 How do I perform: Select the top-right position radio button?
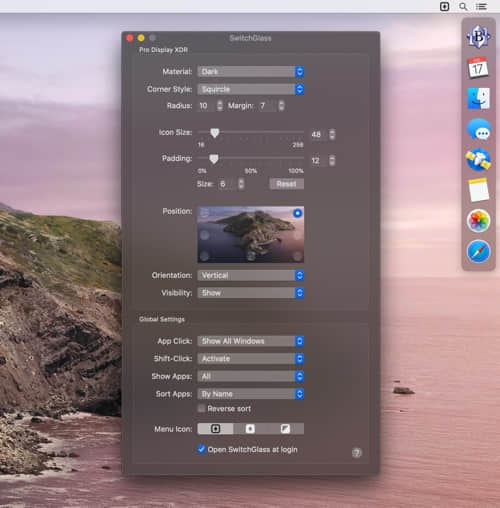pos(297,213)
